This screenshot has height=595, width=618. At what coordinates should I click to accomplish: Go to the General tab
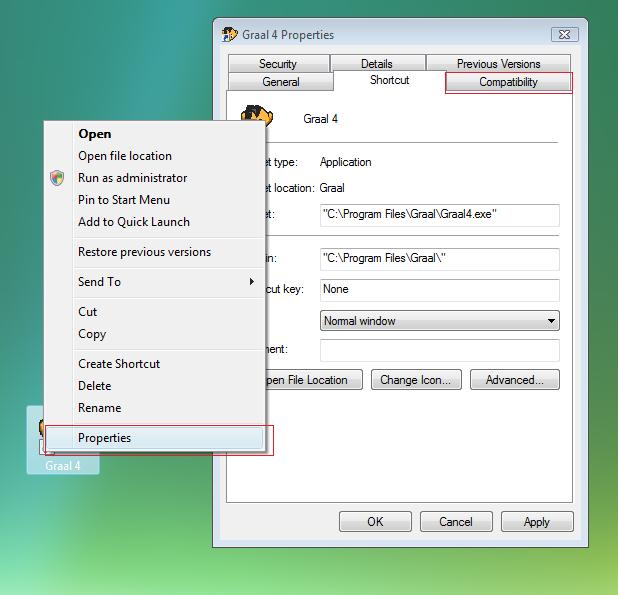coord(280,82)
